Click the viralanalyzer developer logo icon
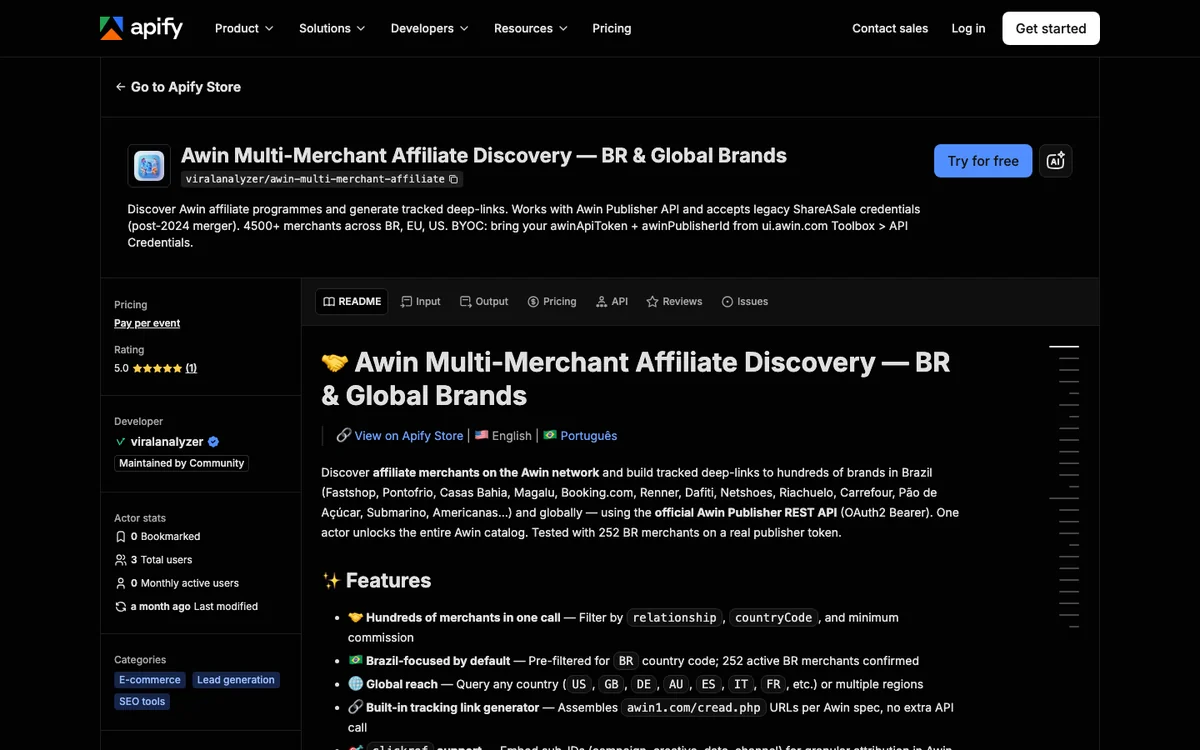The height and width of the screenshot is (750, 1200). pyautogui.click(x=121, y=442)
